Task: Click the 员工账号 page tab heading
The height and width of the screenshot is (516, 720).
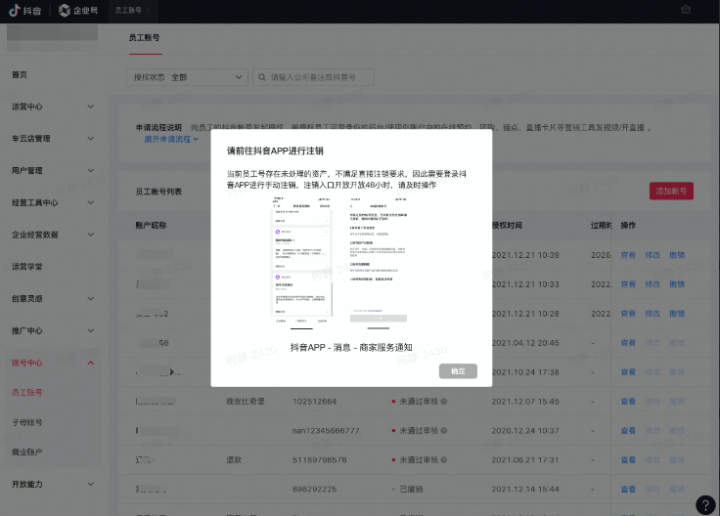Action: pos(144,38)
